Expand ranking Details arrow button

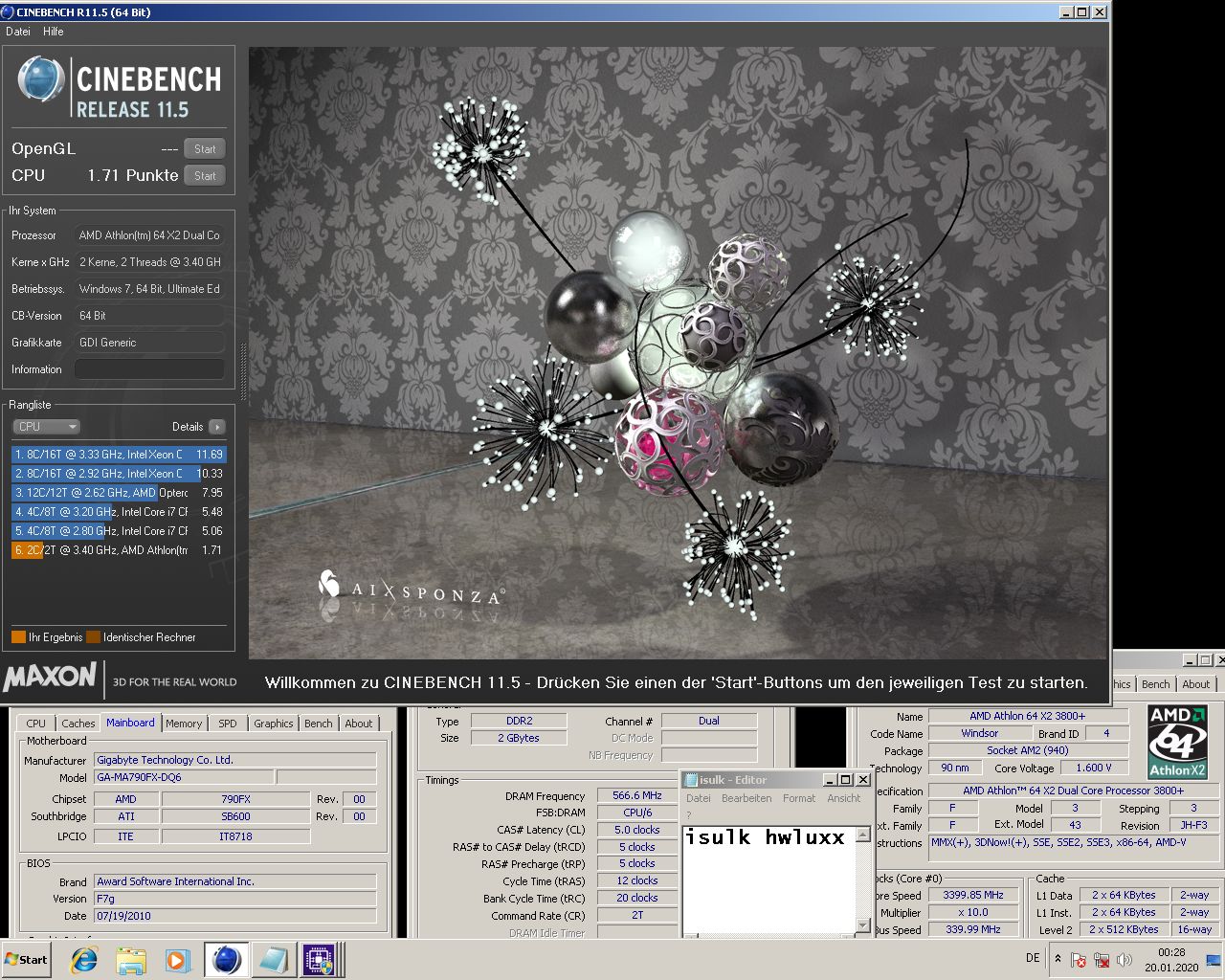217,427
